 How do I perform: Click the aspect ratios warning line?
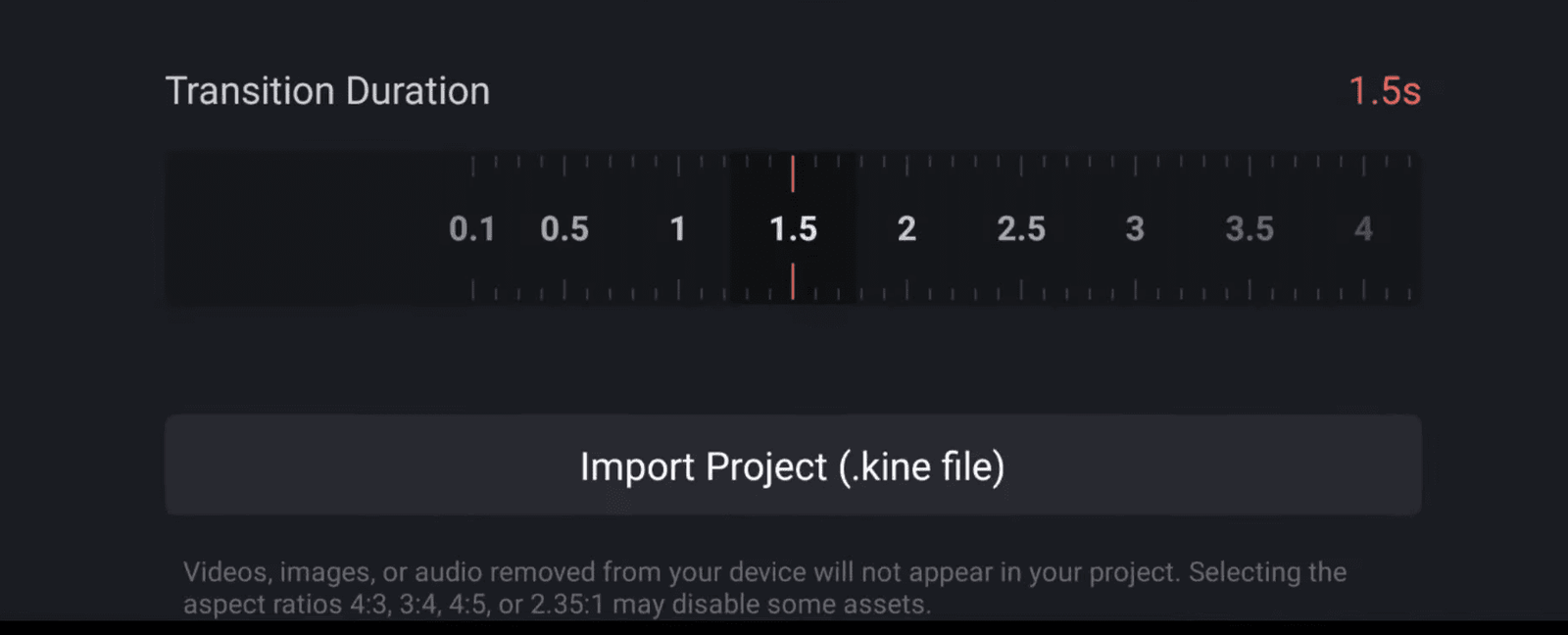[x=557, y=604]
